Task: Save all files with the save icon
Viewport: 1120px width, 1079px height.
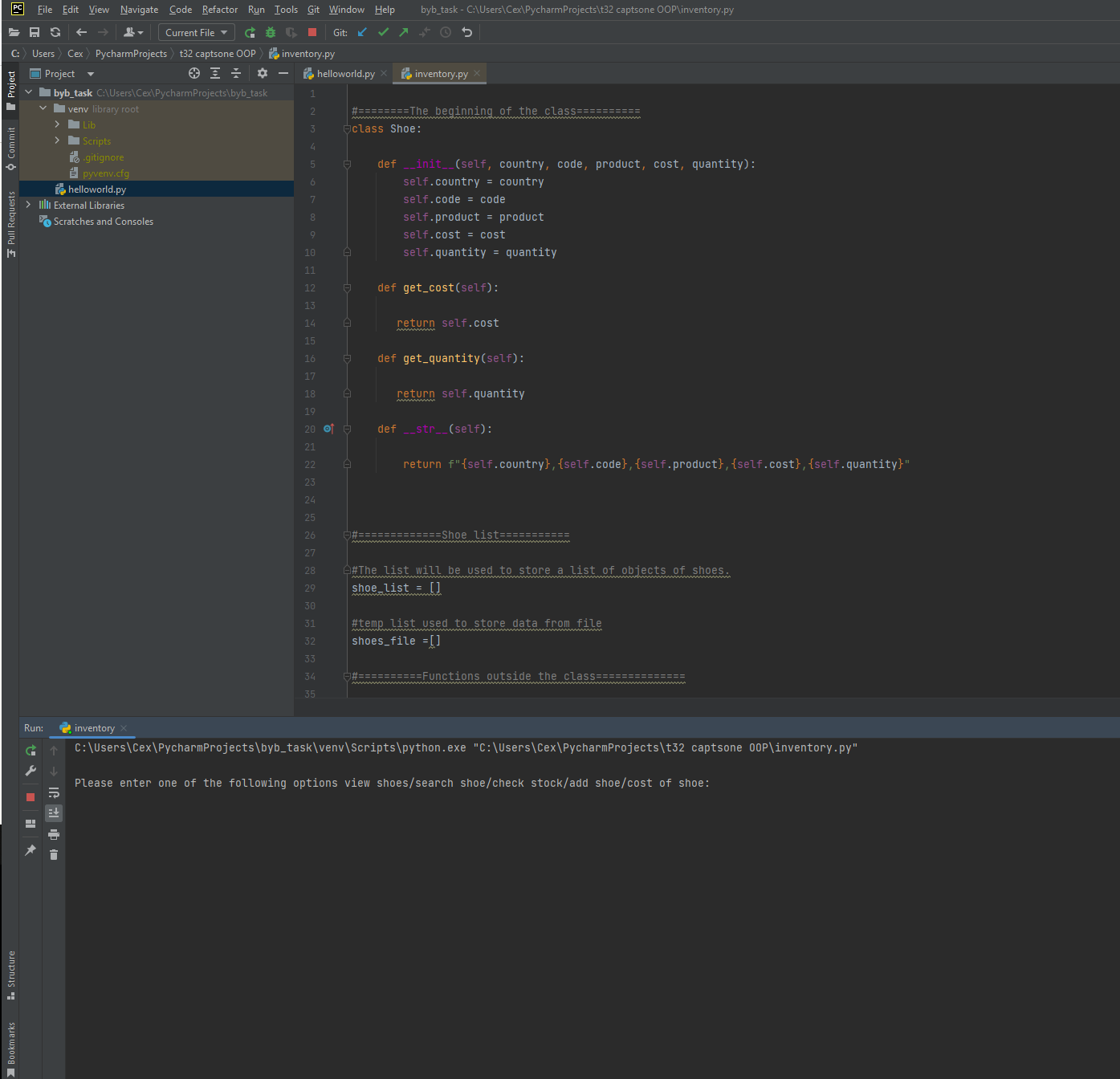Action: 35,32
